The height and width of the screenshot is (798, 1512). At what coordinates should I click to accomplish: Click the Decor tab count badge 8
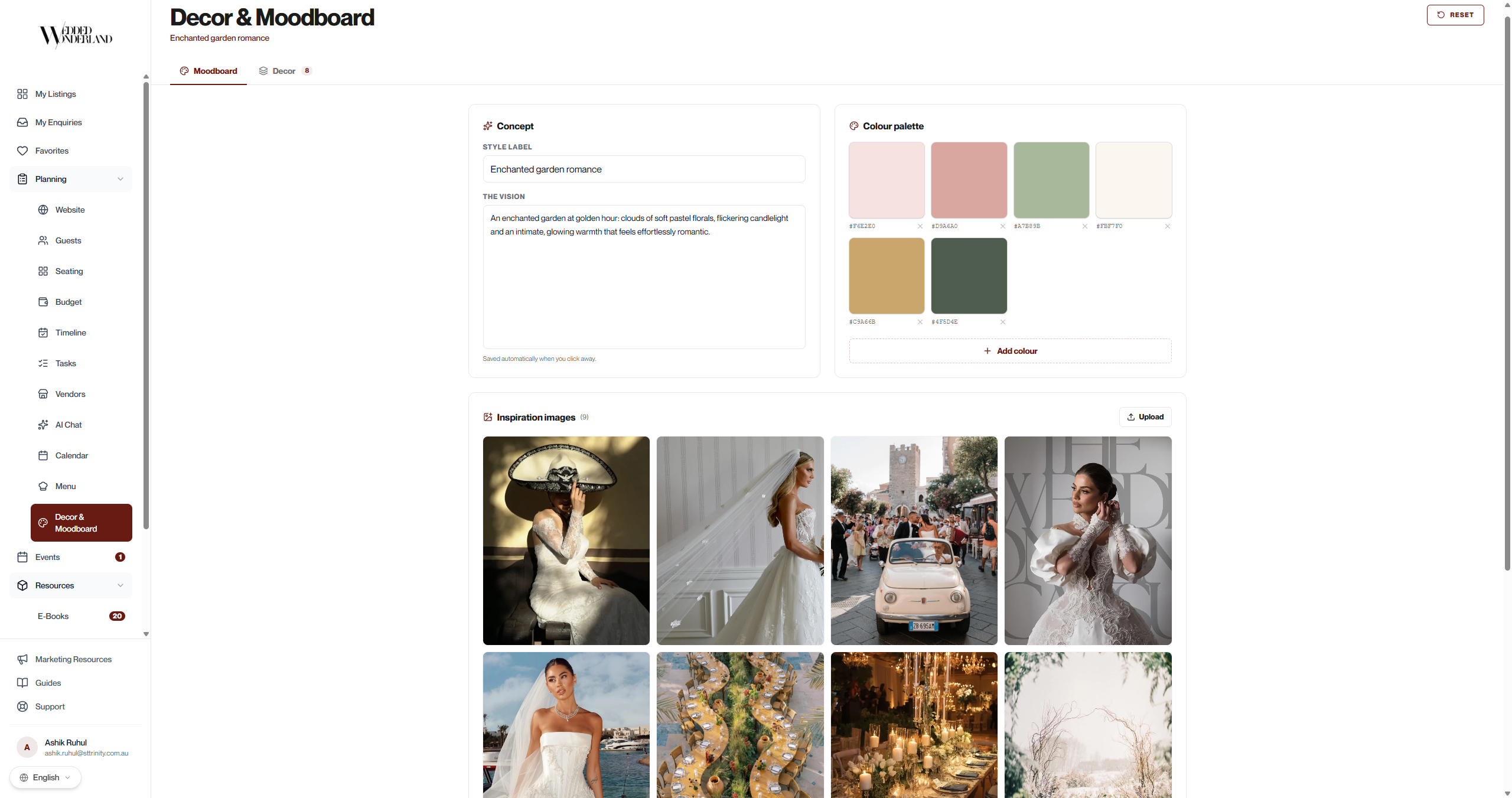click(307, 71)
